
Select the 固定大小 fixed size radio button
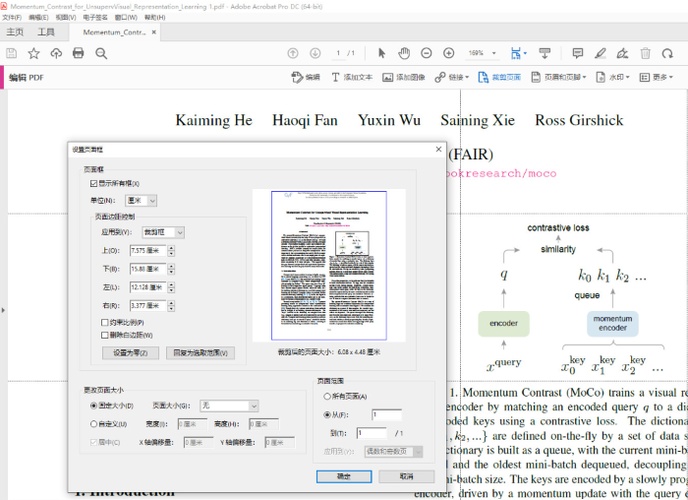click(x=93, y=406)
